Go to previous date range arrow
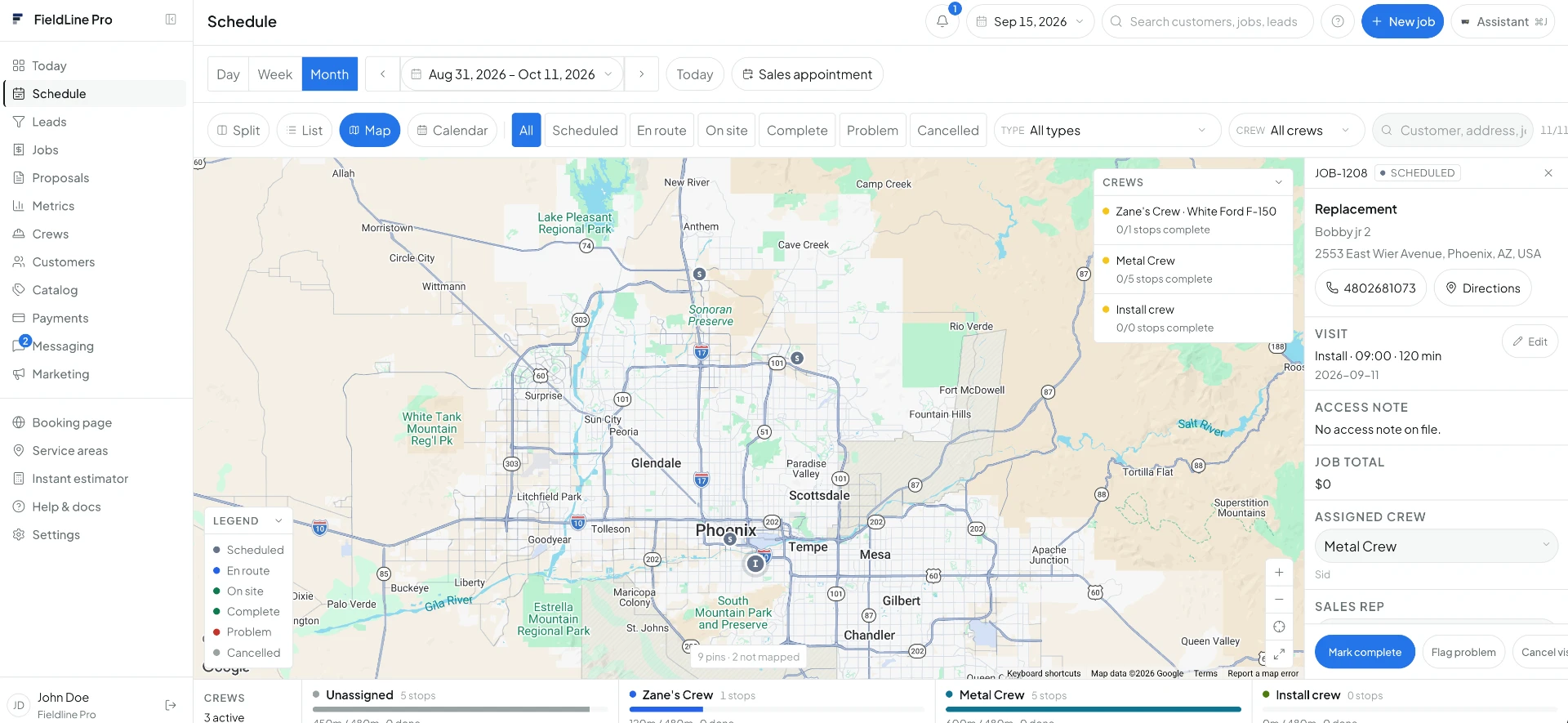 tap(382, 74)
